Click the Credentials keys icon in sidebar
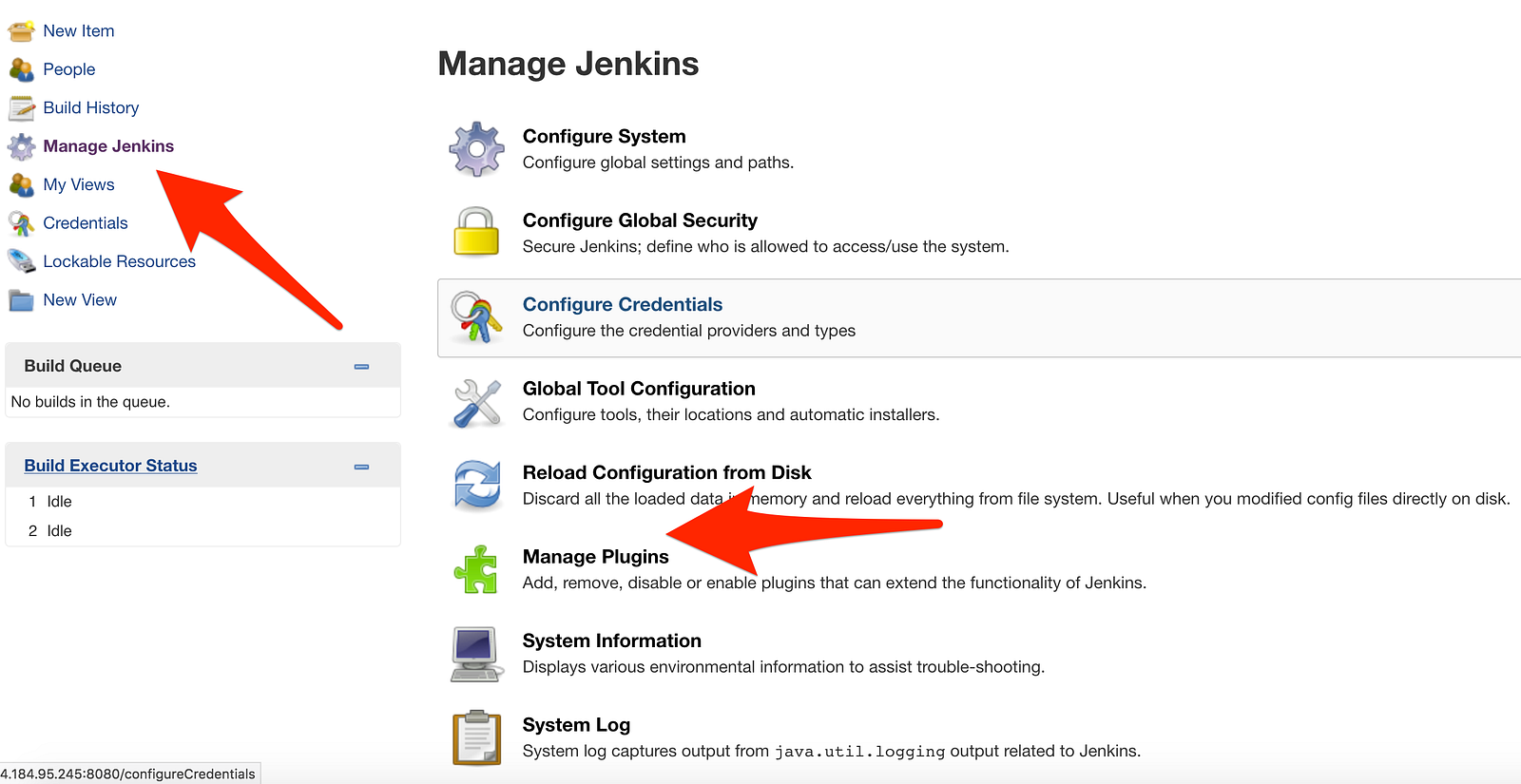The image size is (1521, 784). pos(21,223)
